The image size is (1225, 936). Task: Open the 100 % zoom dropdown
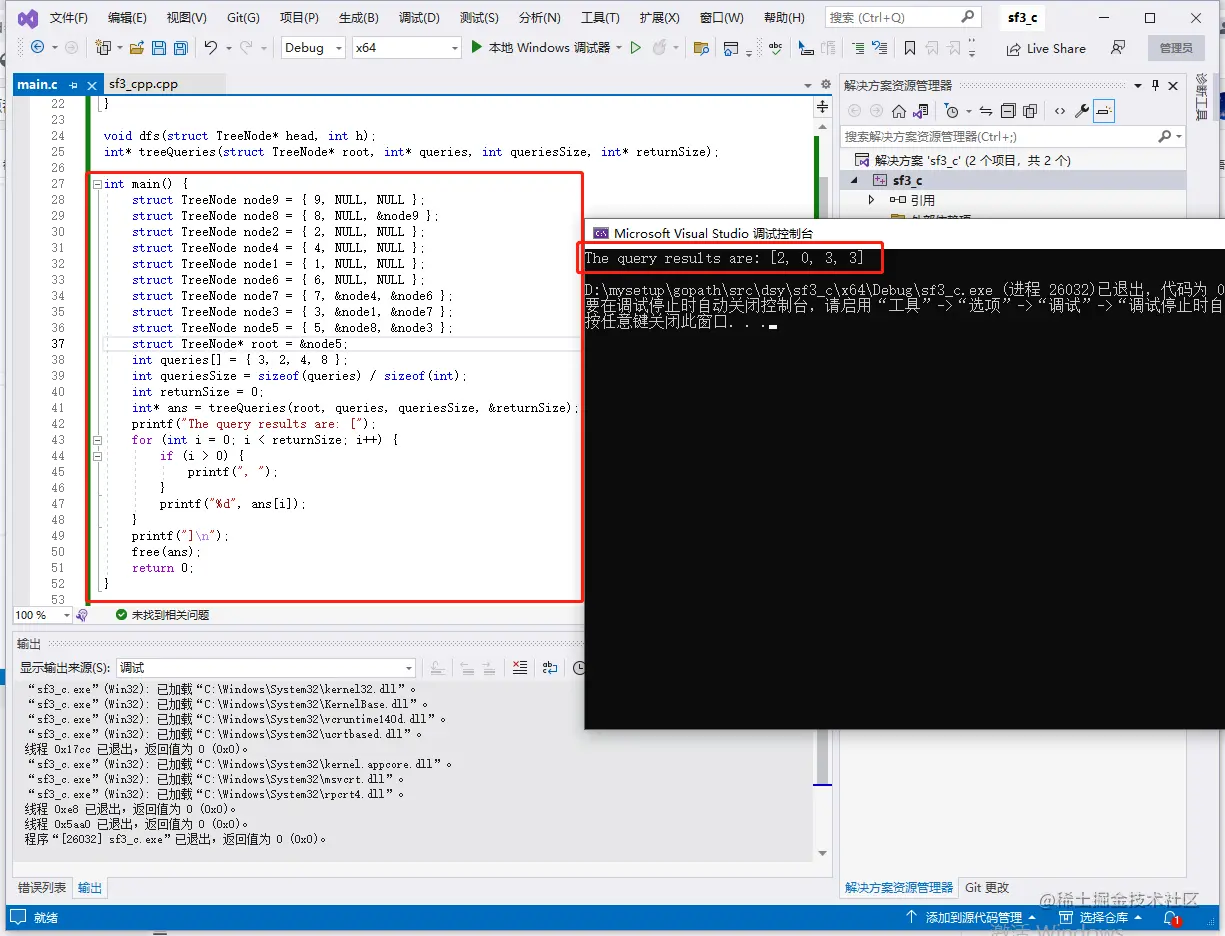tap(42, 615)
